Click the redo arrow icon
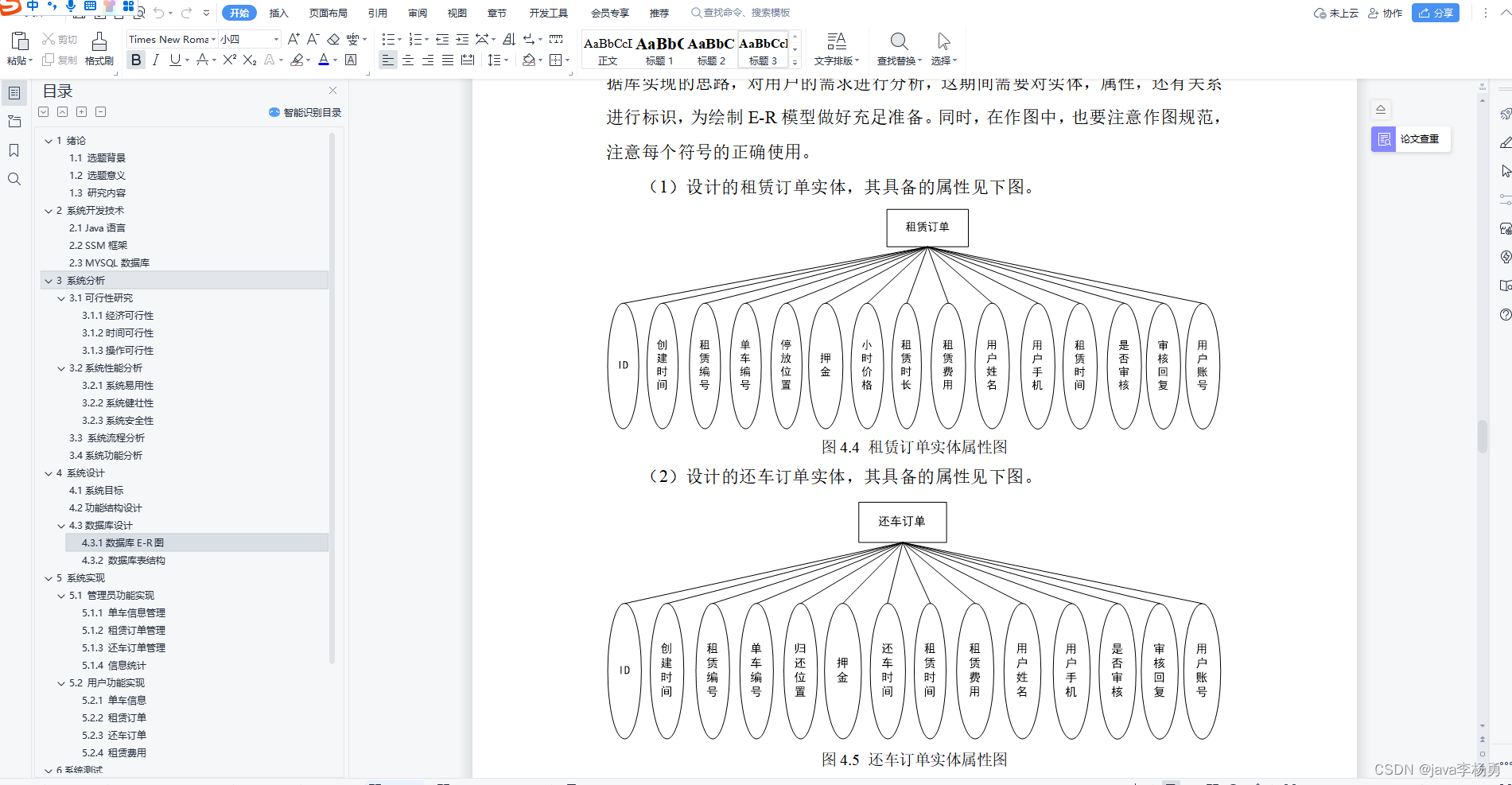 187,13
